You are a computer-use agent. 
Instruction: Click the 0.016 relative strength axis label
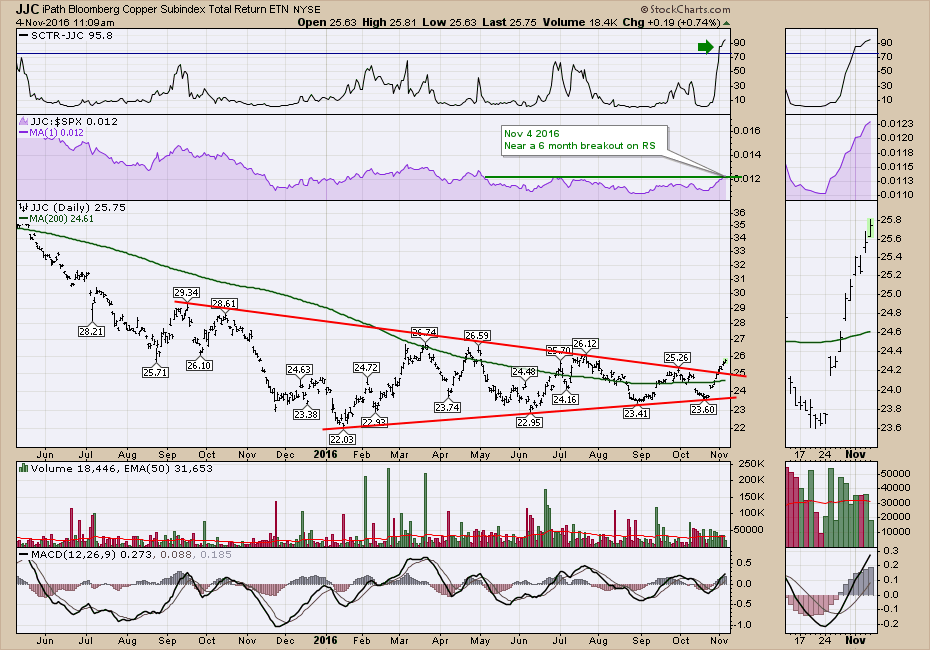(748, 130)
